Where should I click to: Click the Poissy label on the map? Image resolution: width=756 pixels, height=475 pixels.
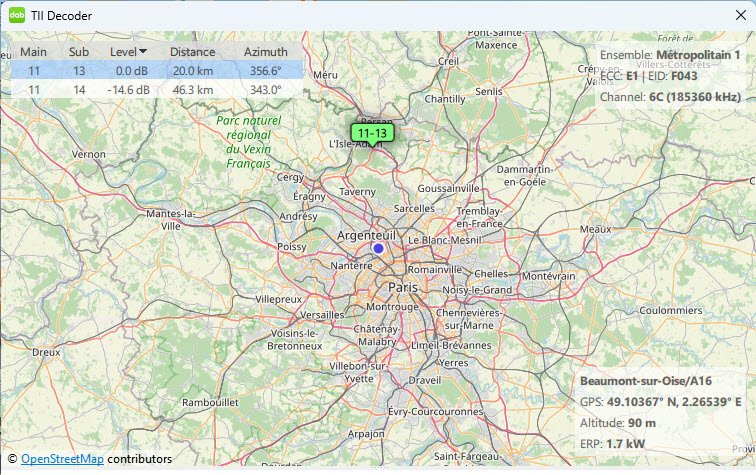[x=292, y=246]
